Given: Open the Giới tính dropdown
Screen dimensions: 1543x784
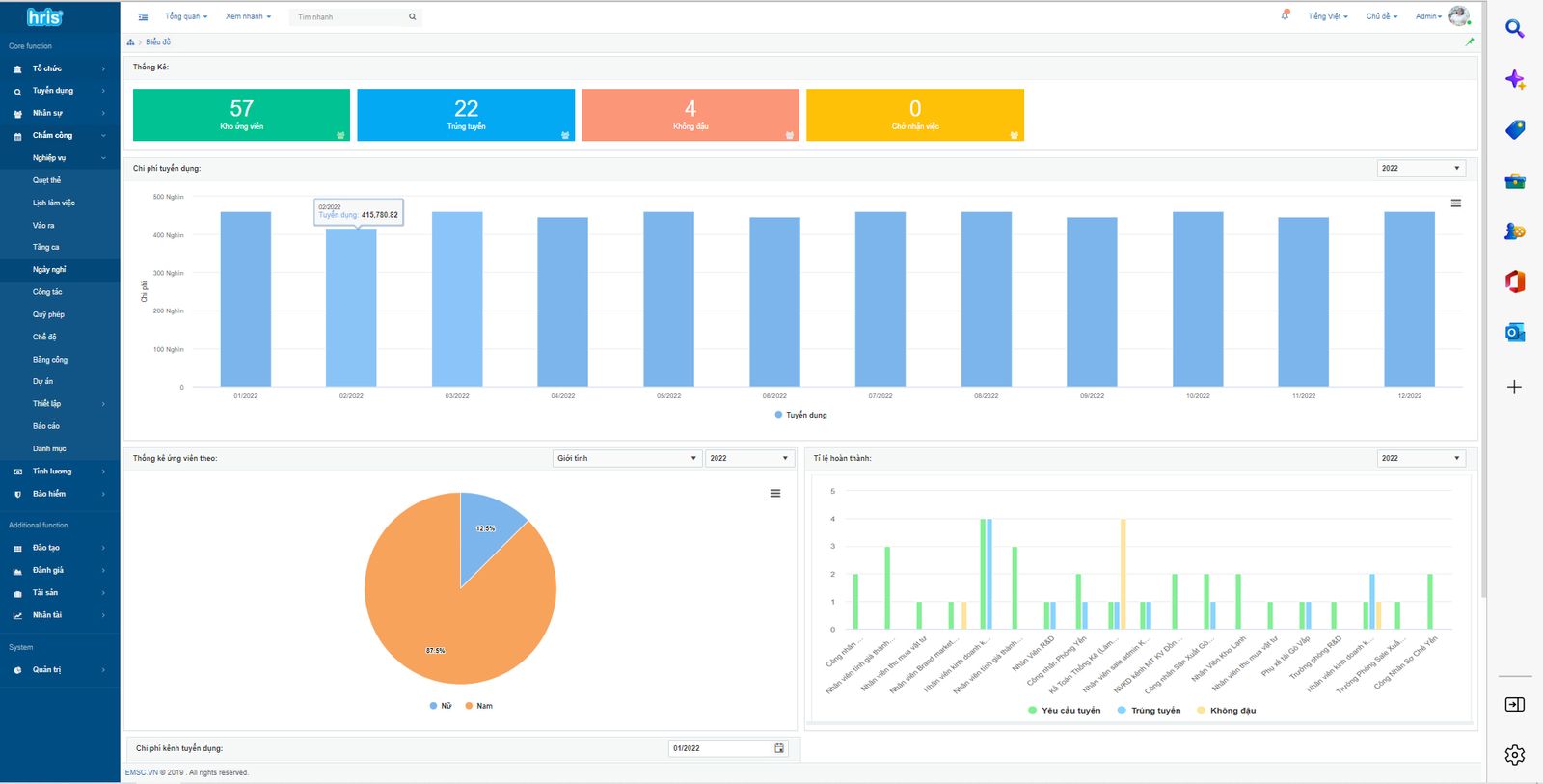Looking at the screenshot, I should (x=626, y=458).
